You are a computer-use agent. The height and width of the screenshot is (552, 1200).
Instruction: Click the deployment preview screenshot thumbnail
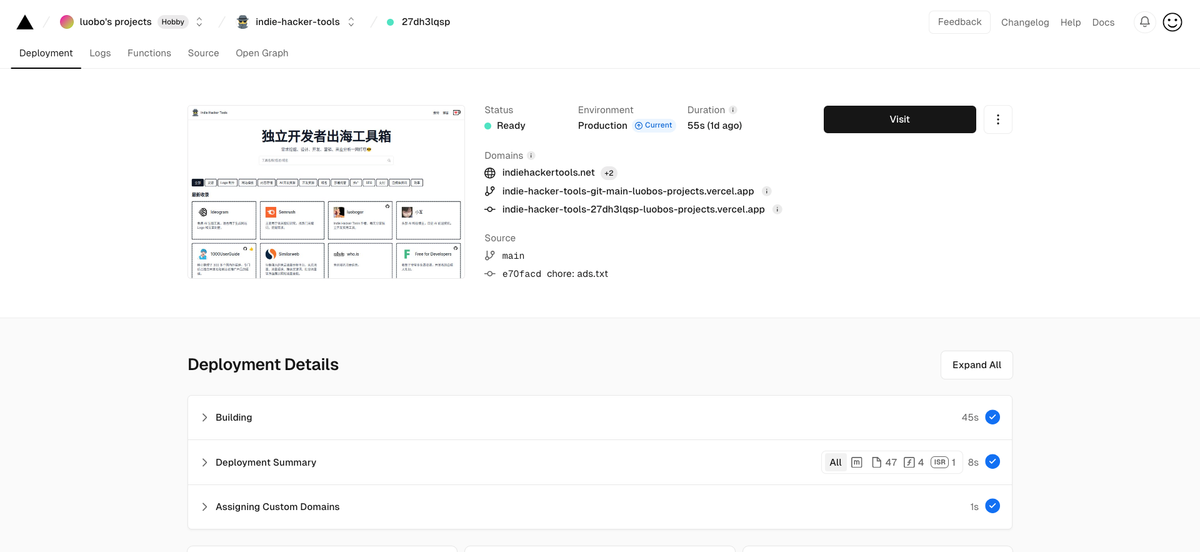[x=326, y=191]
